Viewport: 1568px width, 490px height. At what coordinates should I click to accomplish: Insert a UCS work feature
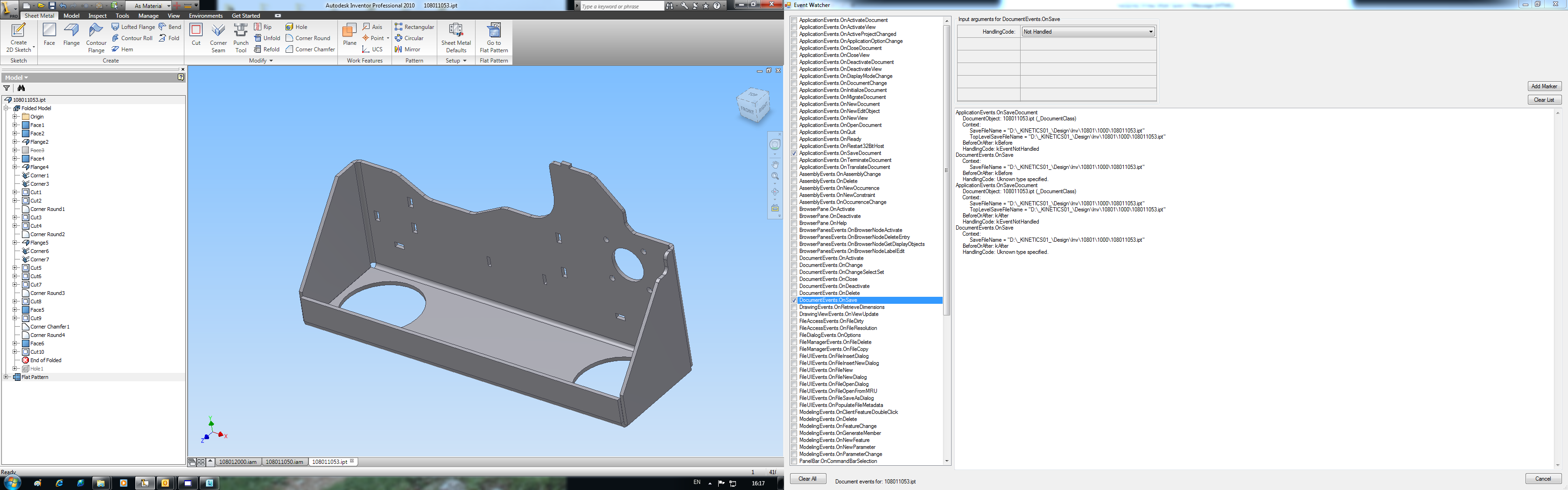[372, 49]
